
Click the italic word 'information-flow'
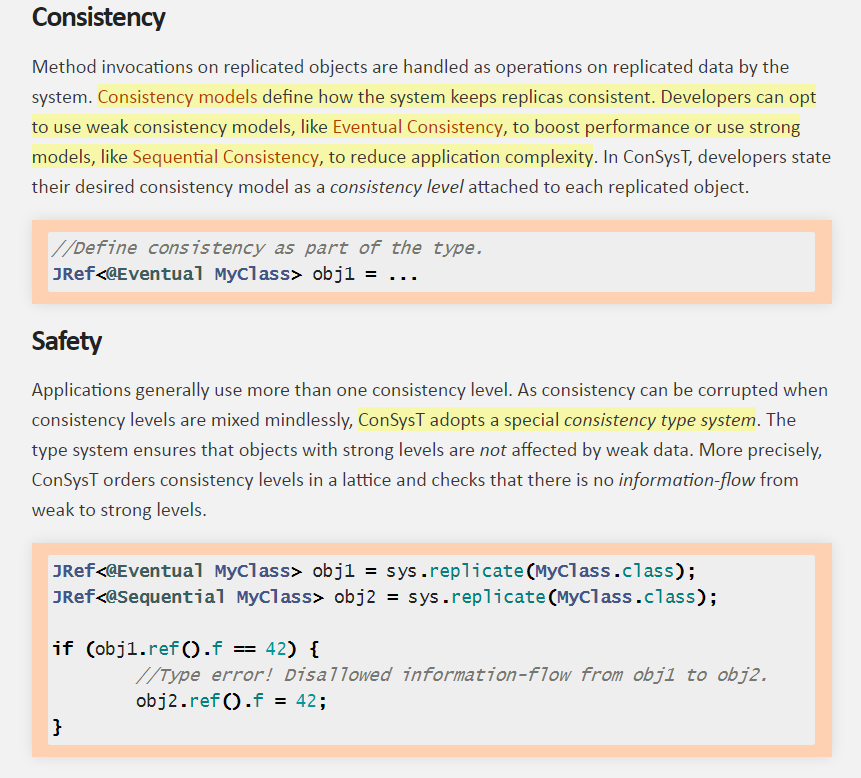(686, 480)
